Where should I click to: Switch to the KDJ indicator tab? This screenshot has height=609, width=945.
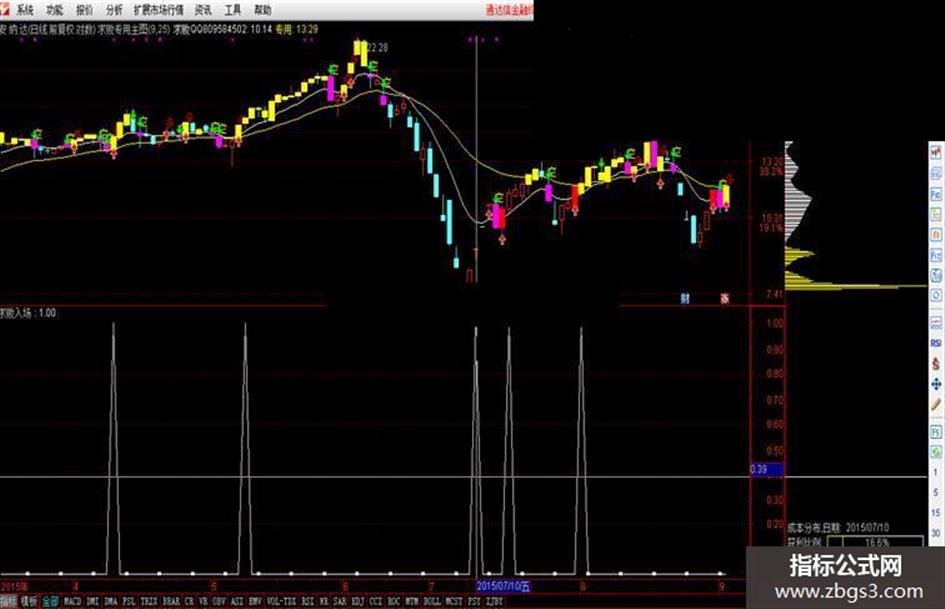(357, 601)
